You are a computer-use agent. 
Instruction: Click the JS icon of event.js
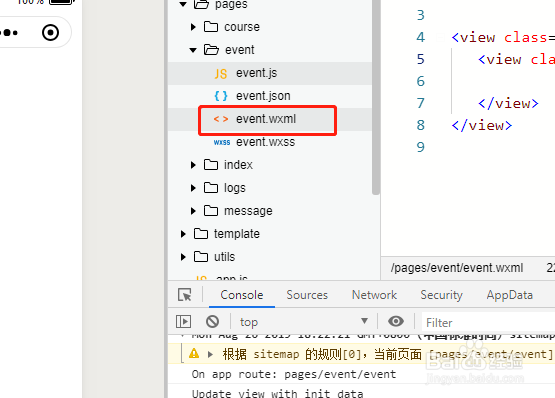tap(221, 73)
